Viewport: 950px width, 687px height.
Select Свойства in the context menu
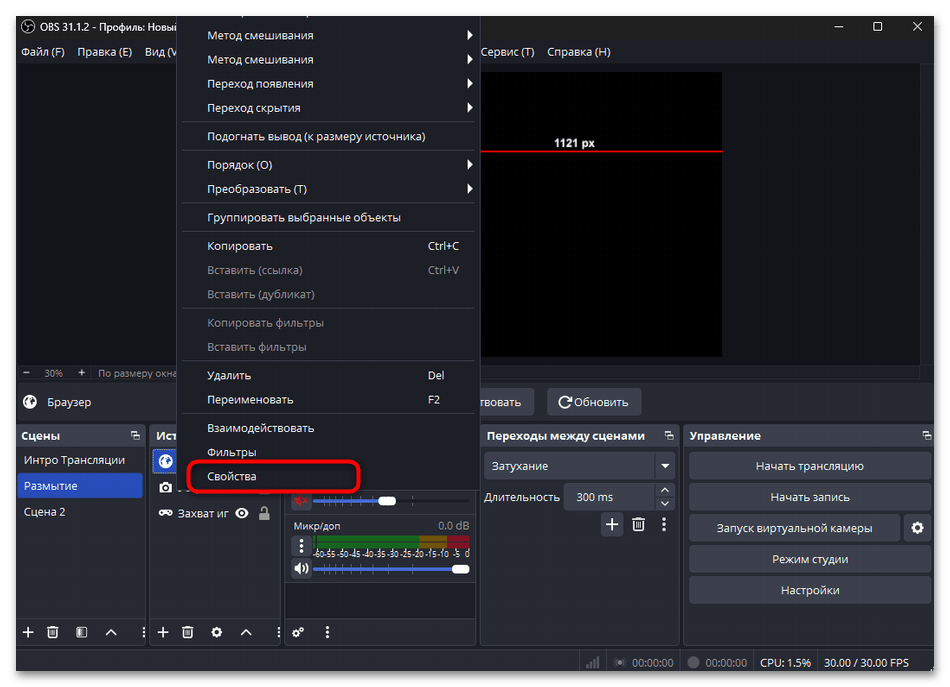[x=232, y=476]
